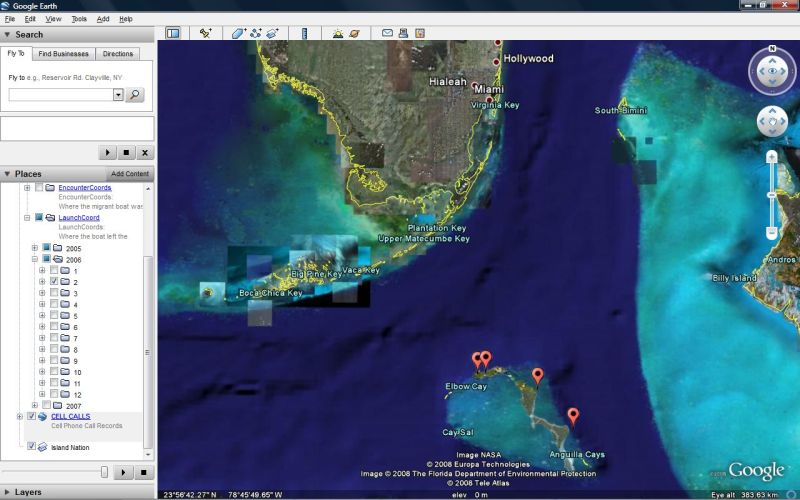Expand the EncounterCoords folder tree node
The width and height of the screenshot is (800, 500).
tap(27, 188)
